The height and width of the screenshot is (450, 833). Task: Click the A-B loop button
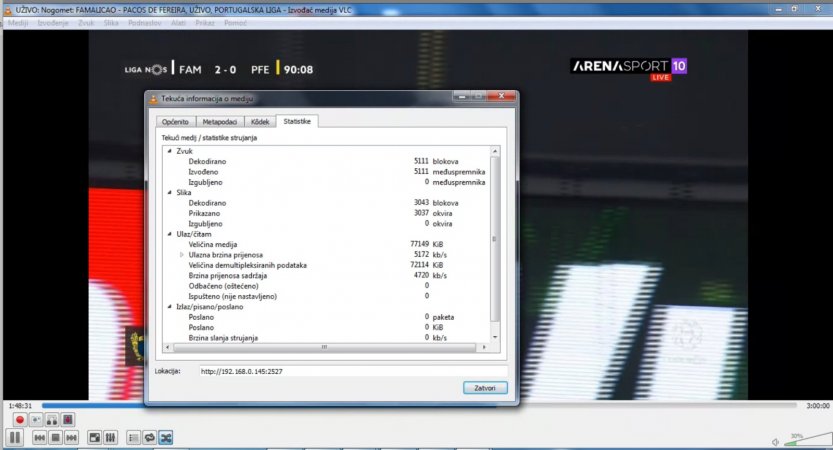tap(52, 420)
